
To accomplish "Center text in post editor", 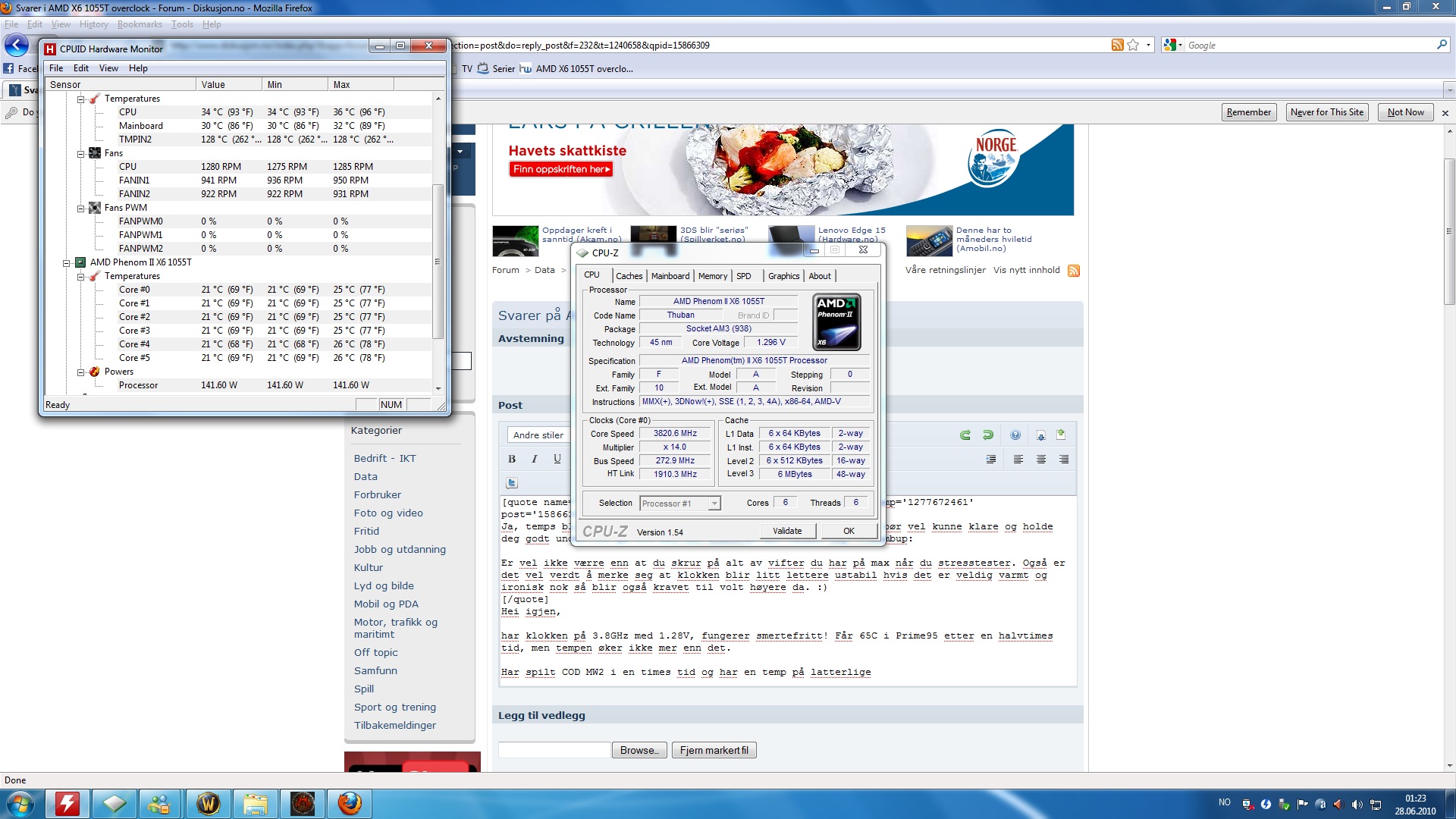I will pos(1041,460).
